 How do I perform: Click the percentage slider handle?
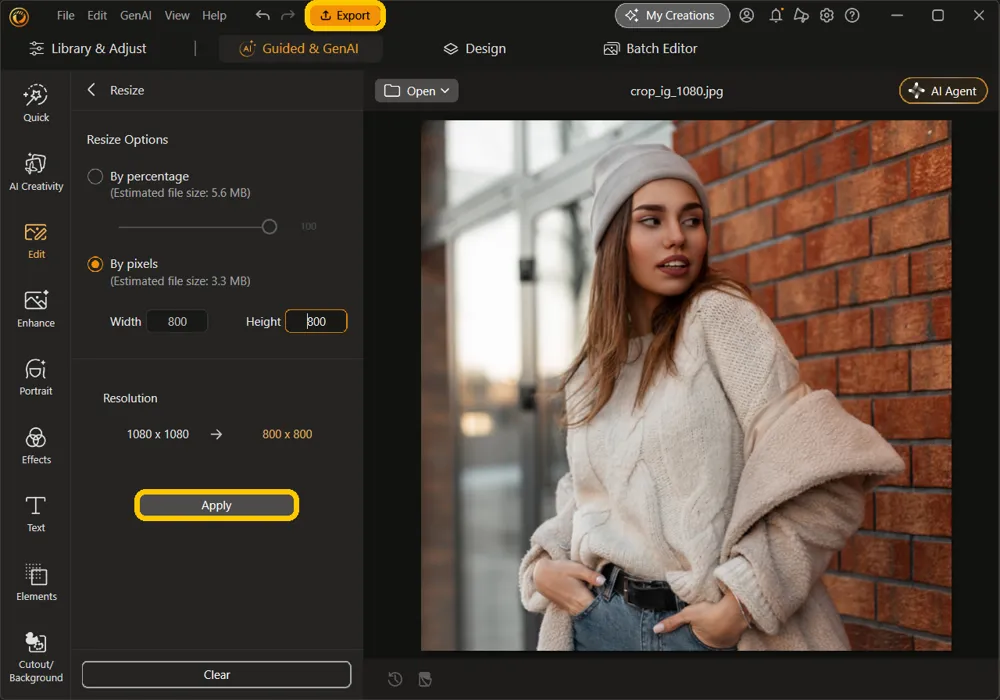[x=269, y=226]
